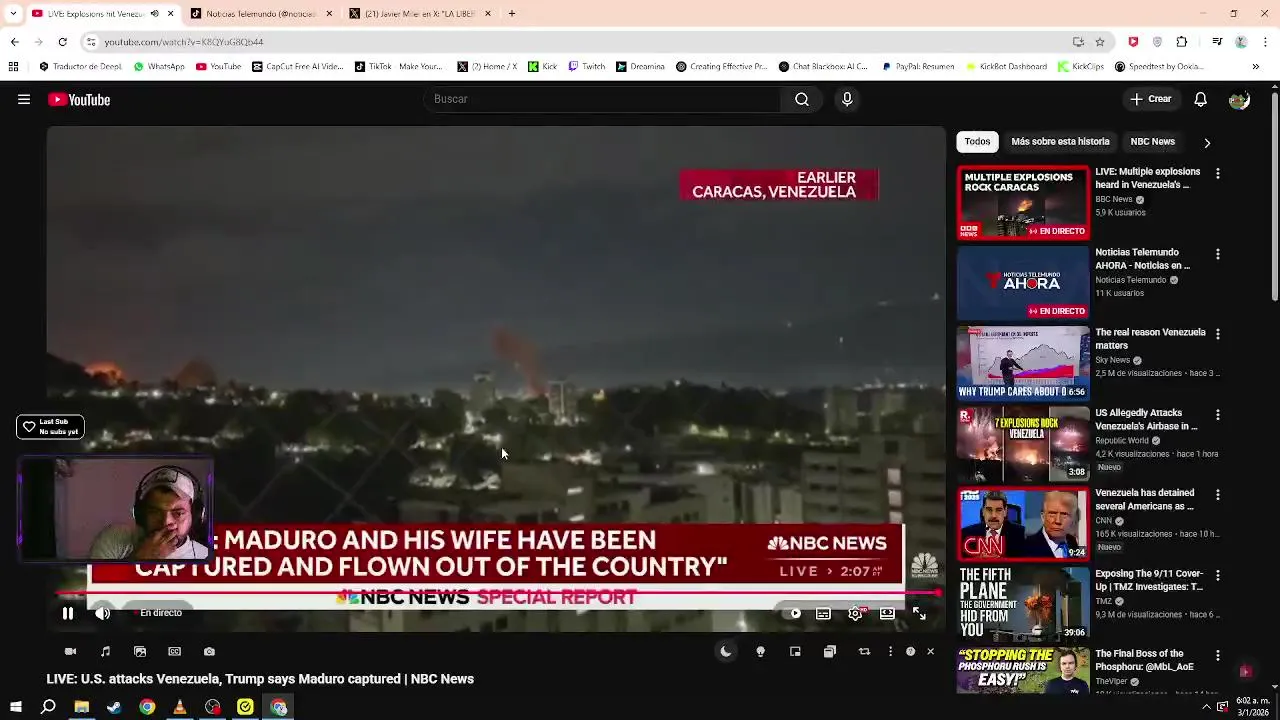Click the Crear button
The image size is (1280, 720).
coord(1151,99)
